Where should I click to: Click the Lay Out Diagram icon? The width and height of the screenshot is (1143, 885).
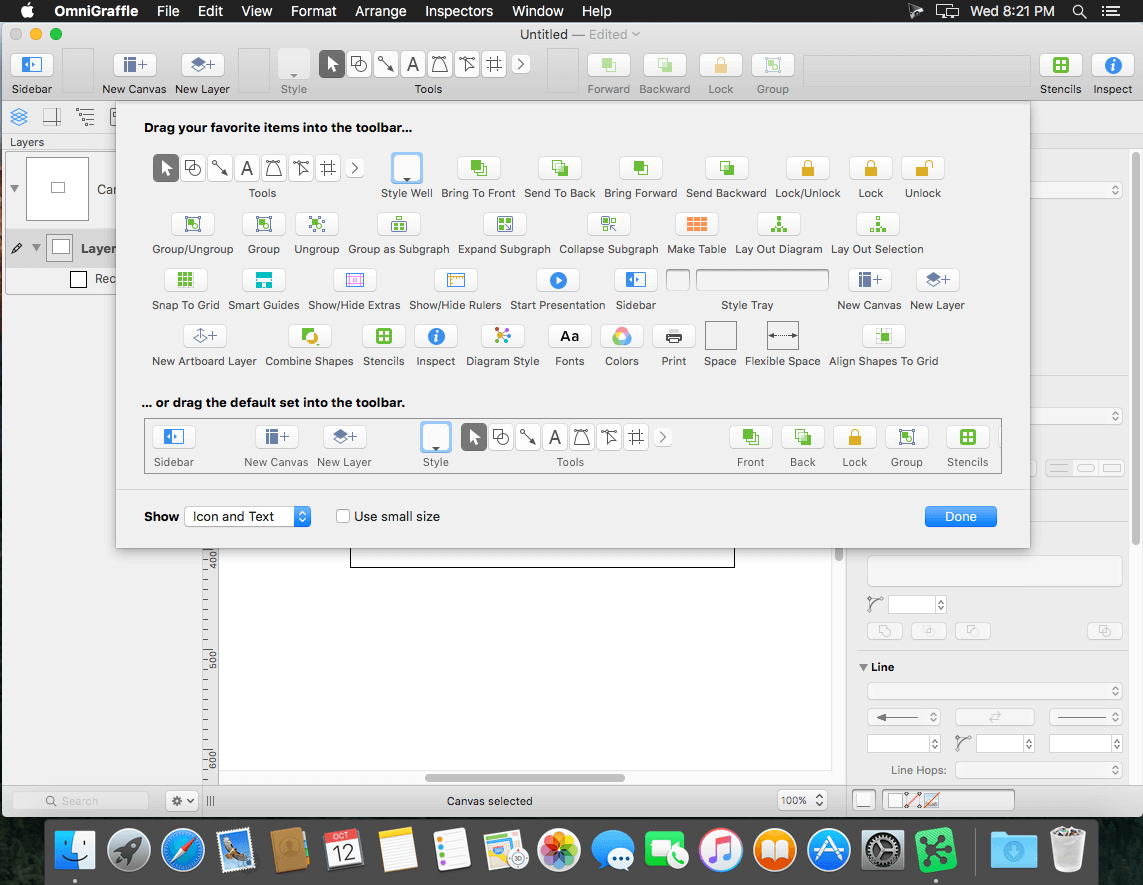(x=779, y=225)
